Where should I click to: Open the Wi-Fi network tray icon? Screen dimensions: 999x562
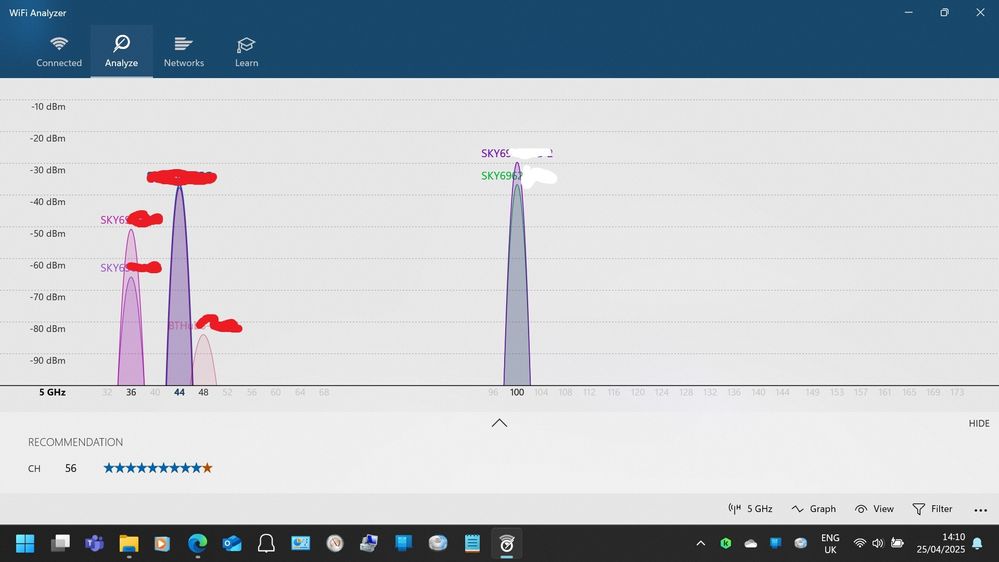click(x=859, y=544)
